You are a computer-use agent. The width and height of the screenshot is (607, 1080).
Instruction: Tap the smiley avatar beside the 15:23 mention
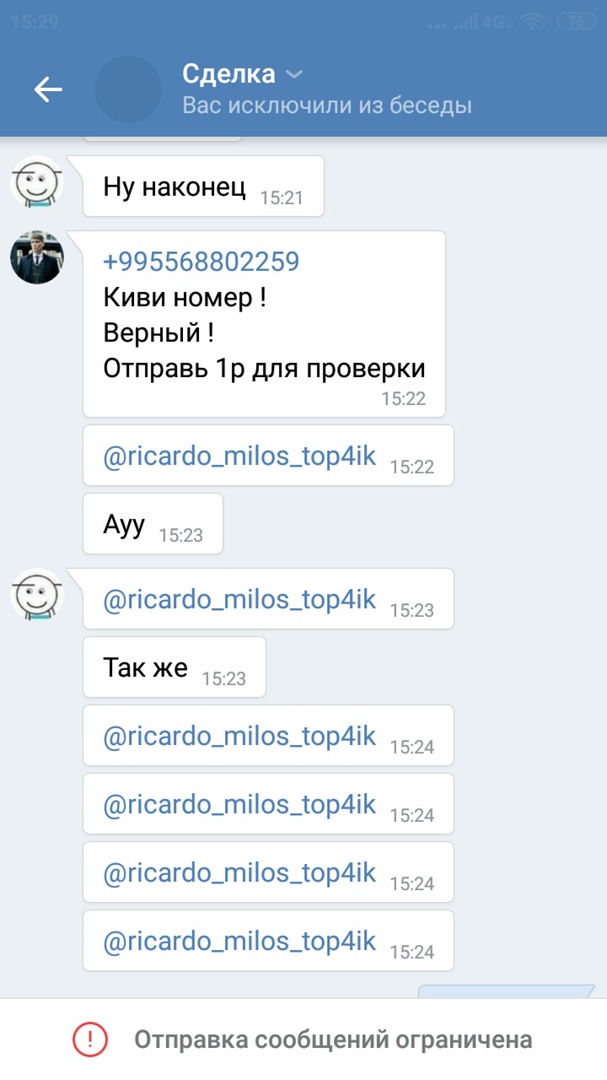click(x=37, y=594)
